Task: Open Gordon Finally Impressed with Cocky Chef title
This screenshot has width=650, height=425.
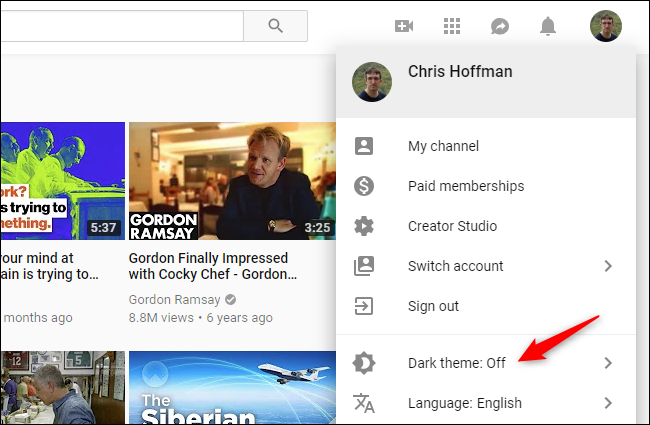Action: 213,266
